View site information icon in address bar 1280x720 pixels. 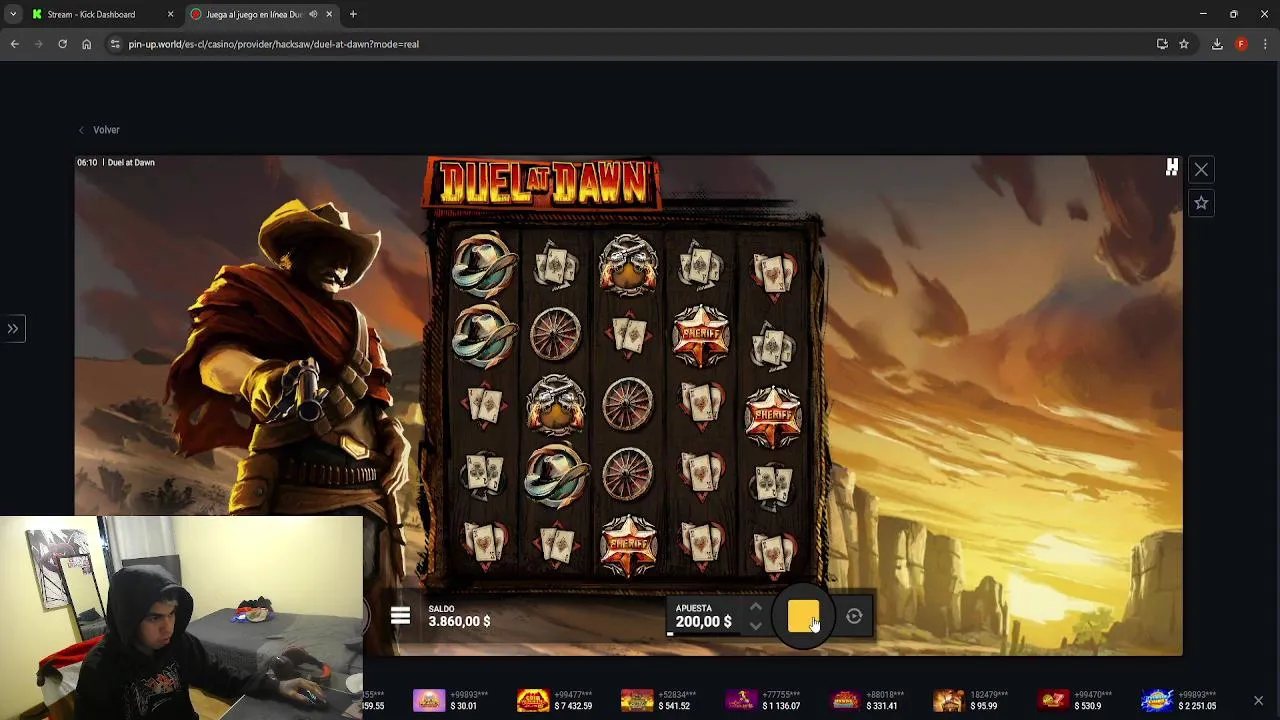pyautogui.click(x=115, y=44)
